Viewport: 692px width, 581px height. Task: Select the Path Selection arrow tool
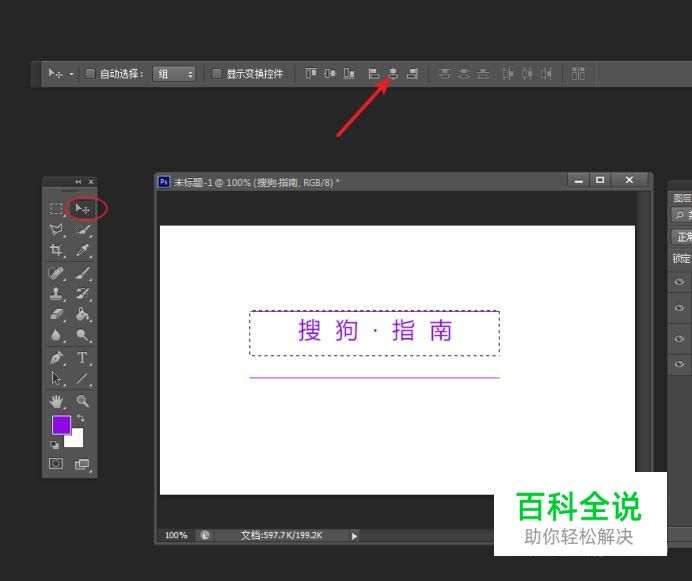point(56,378)
